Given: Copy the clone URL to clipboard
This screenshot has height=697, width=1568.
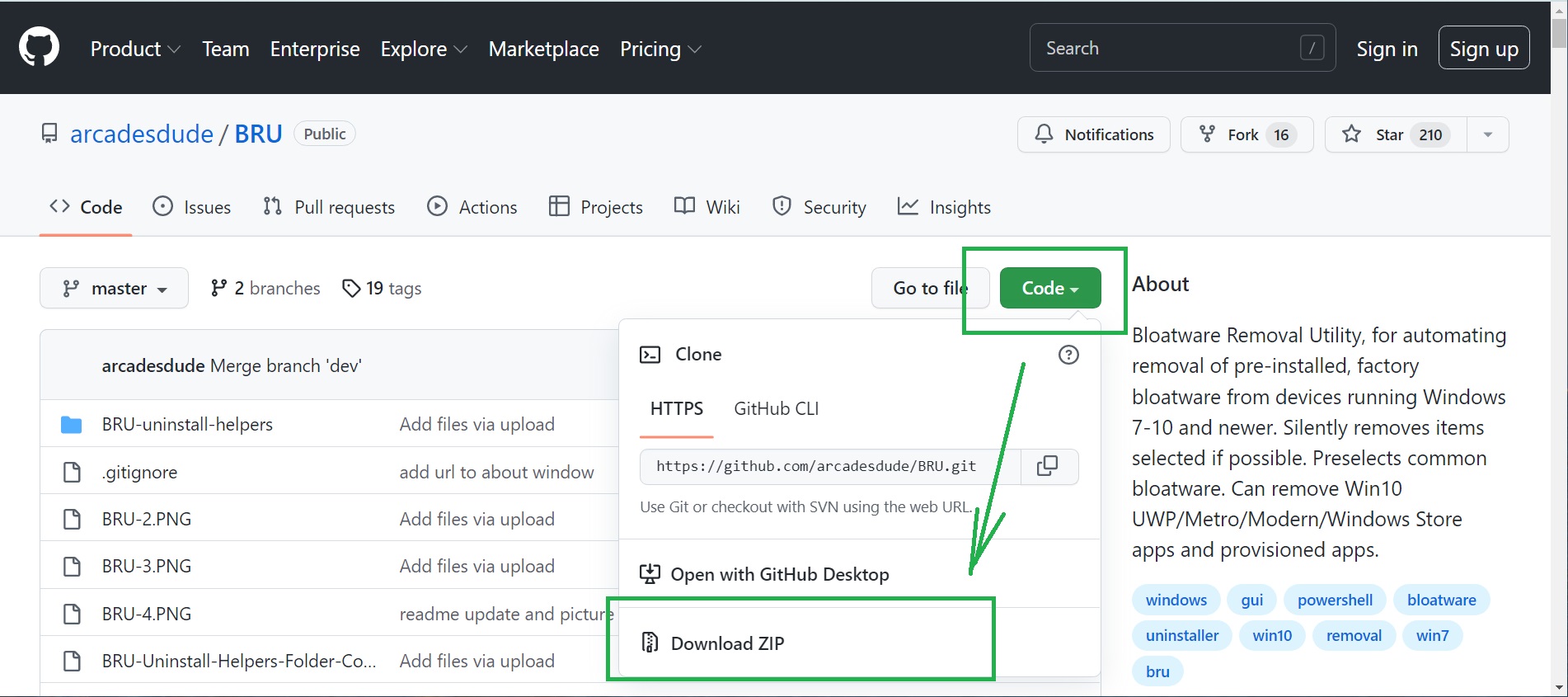Looking at the screenshot, I should coord(1047,466).
